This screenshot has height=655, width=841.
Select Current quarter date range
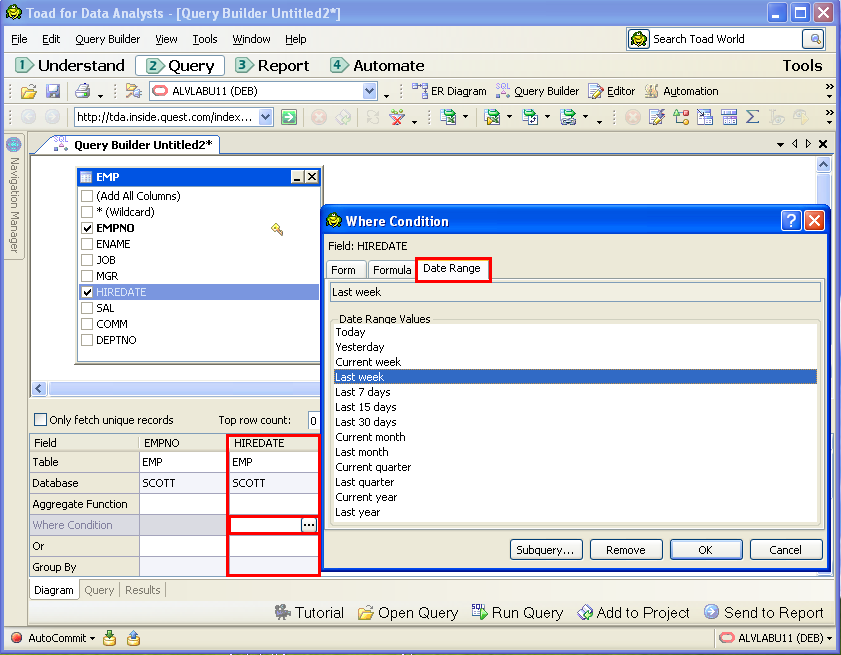(x=575, y=467)
